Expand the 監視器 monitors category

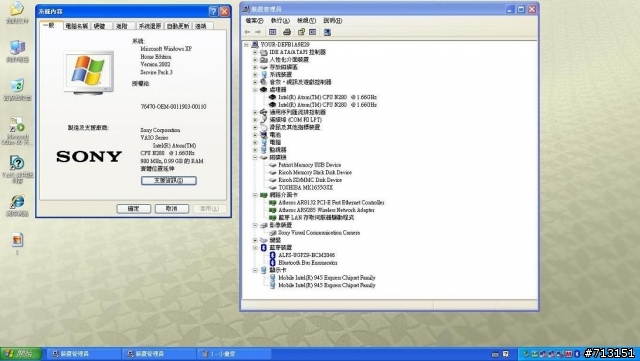255,150
